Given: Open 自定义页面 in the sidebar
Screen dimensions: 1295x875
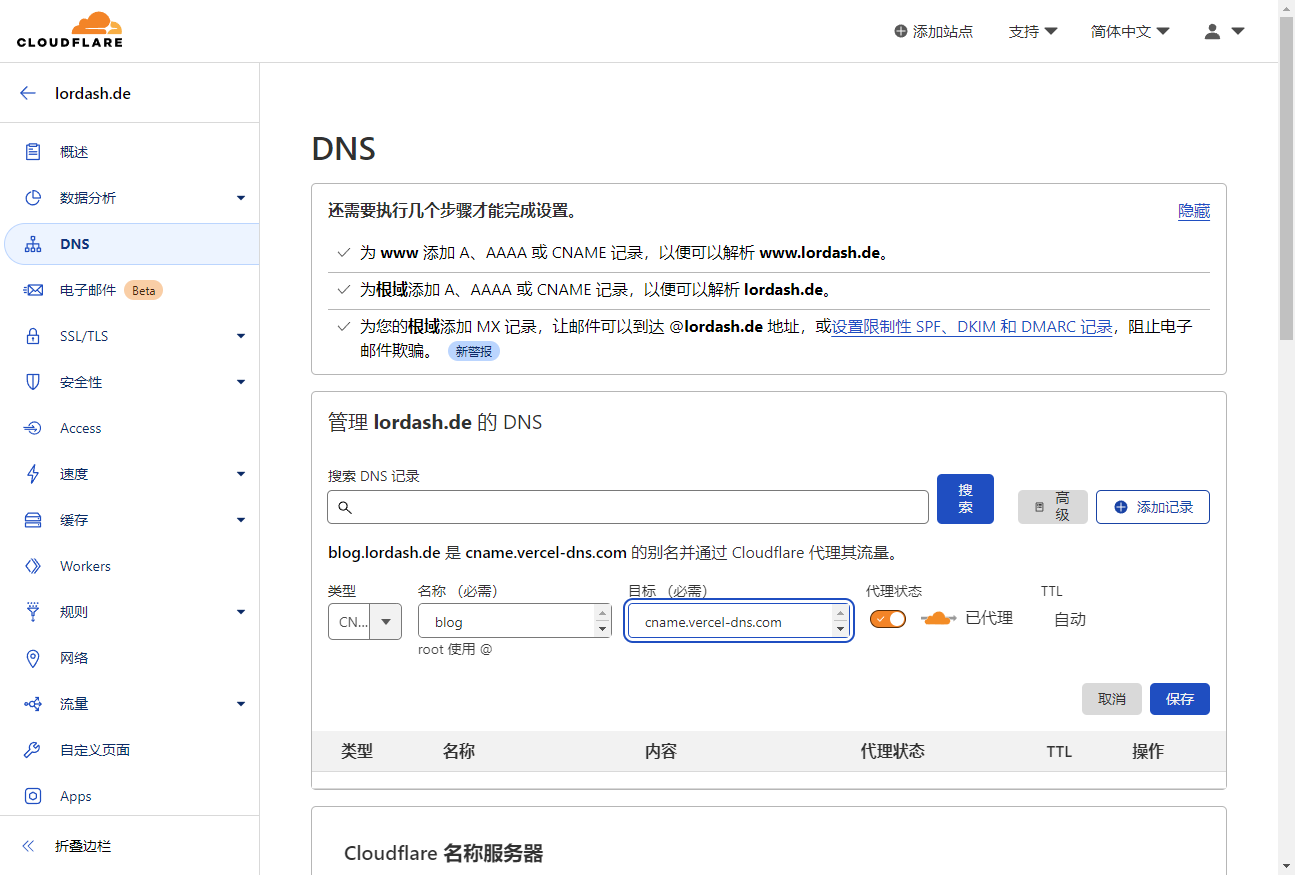Looking at the screenshot, I should [x=130, y=750].
